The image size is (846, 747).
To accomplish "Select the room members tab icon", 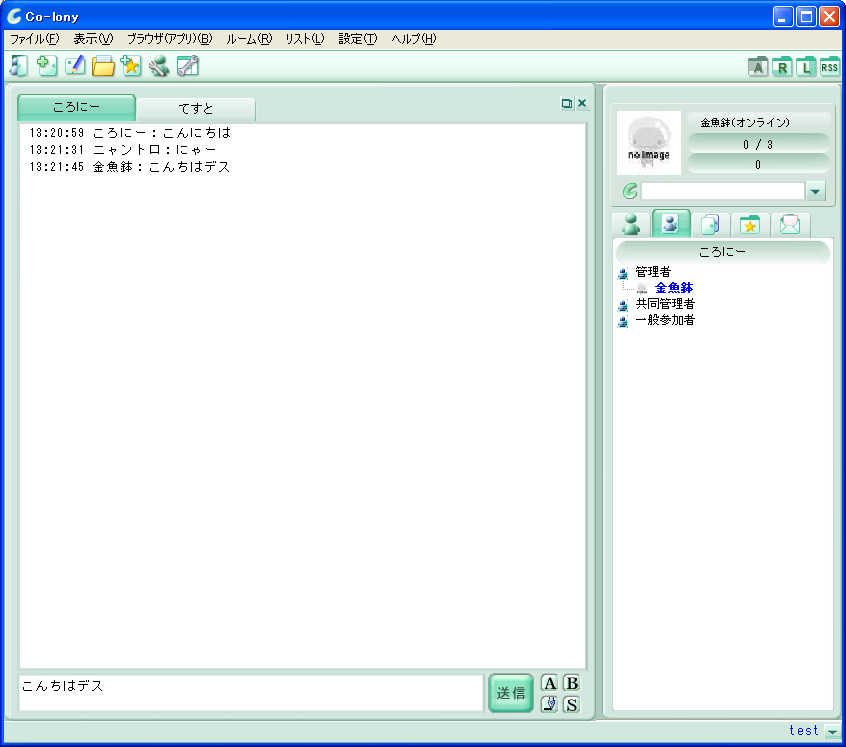I will pos(671,223).
